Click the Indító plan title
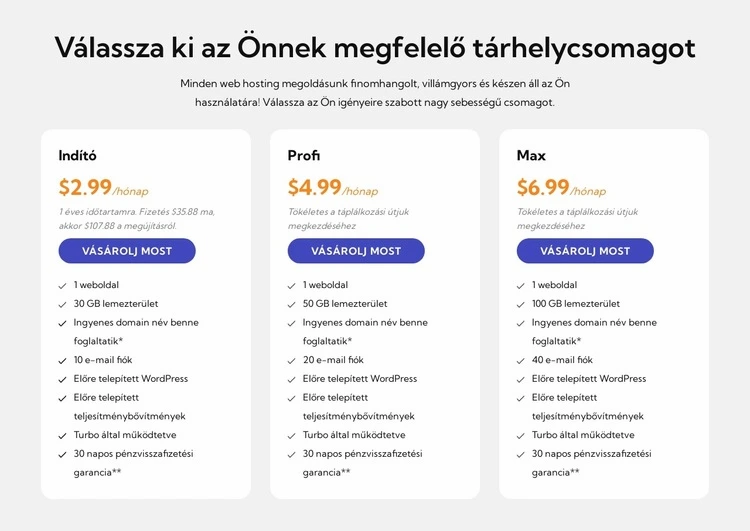The width and height of the screenshot is (750, 531). point(78,156)
